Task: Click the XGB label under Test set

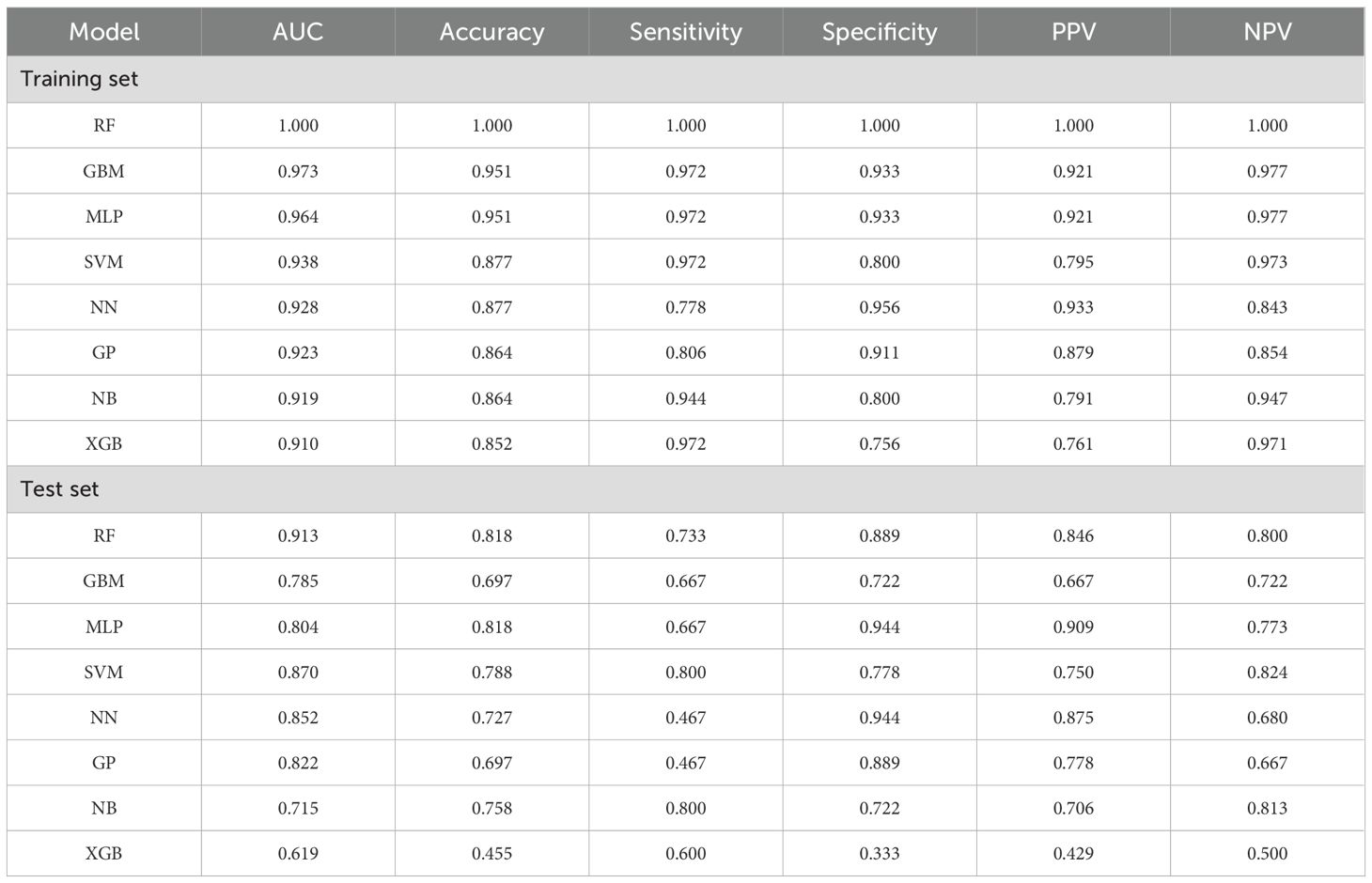Action: [104, 854]
